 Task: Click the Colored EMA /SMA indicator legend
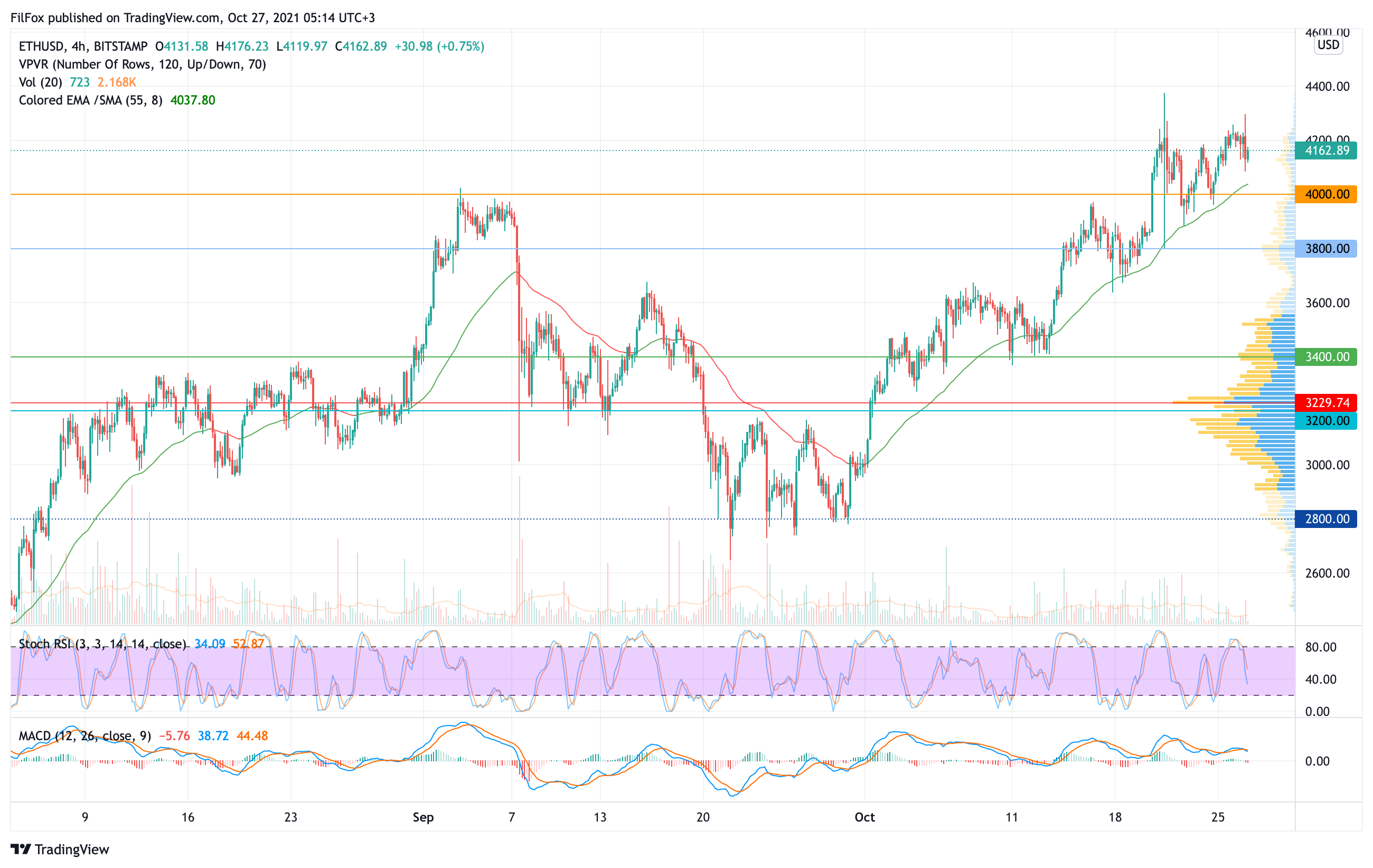(x=90, y=100)
